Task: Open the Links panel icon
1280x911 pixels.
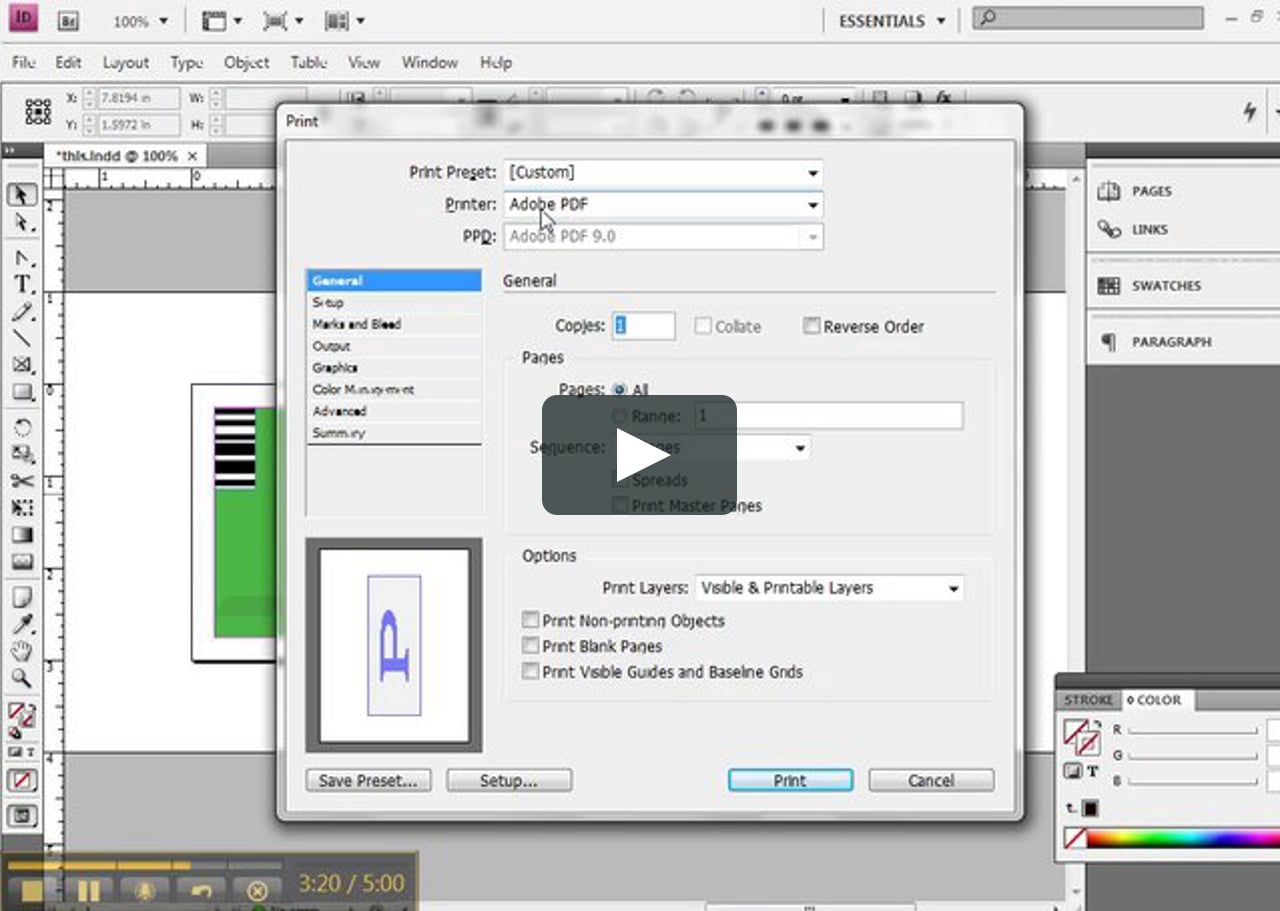Action: tap(1108, 229)
